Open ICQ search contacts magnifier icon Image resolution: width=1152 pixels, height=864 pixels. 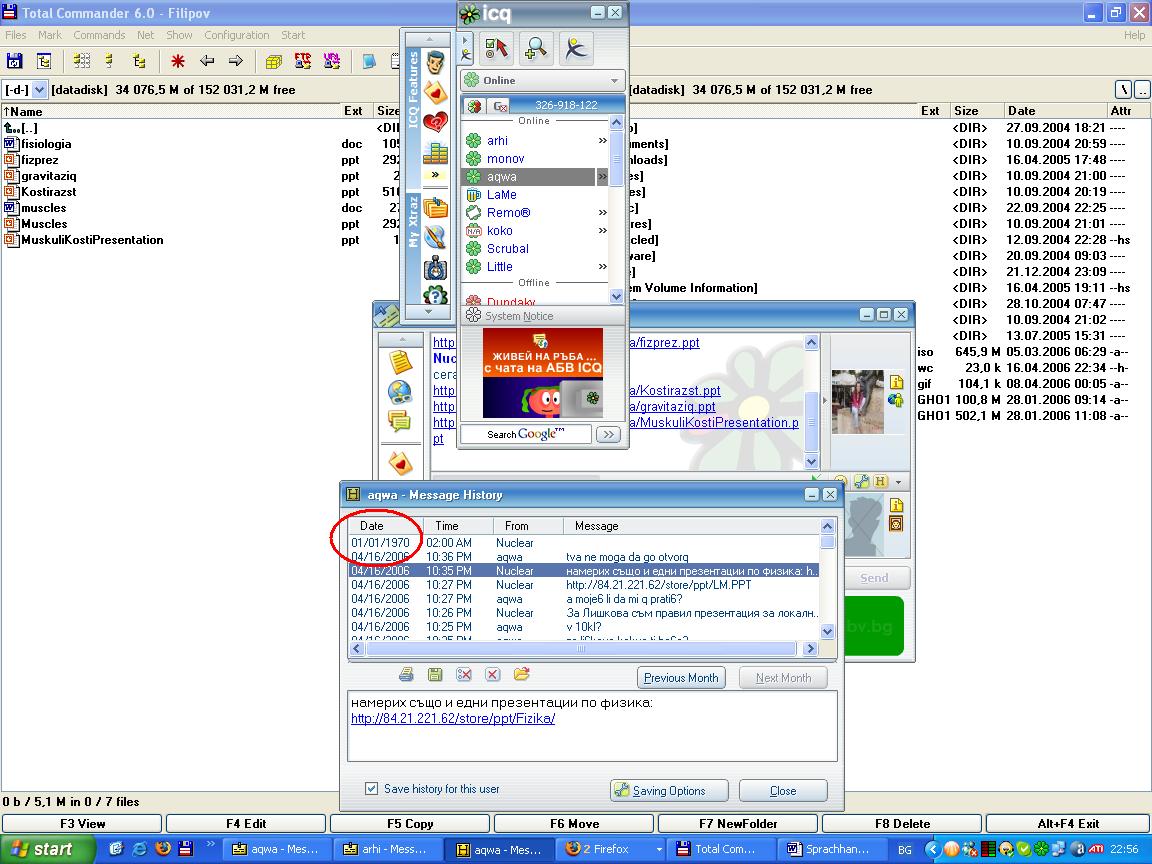click(536, 48)
